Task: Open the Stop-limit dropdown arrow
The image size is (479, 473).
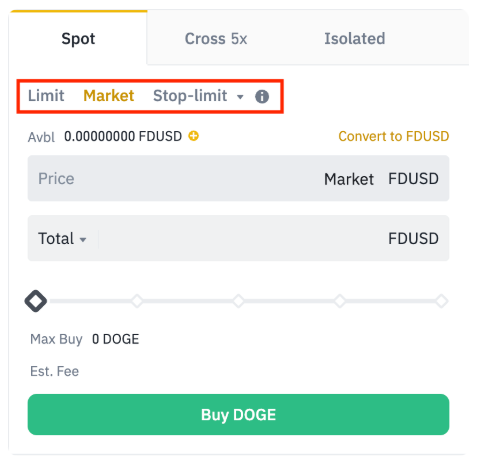Action: click(x=240, y=97)
